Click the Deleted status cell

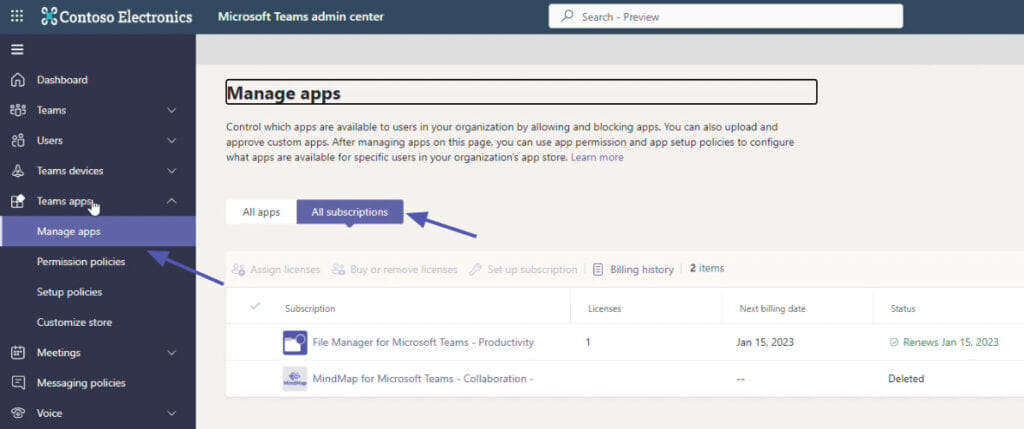point(906,379)
